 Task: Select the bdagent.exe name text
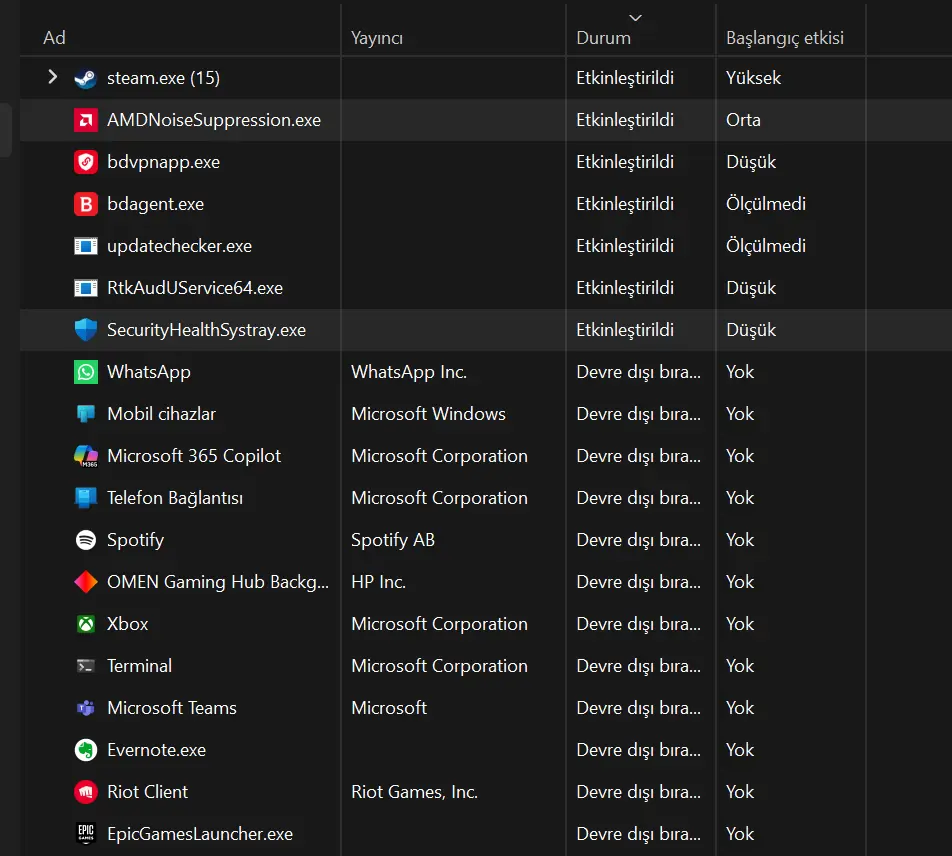[155, 204]
